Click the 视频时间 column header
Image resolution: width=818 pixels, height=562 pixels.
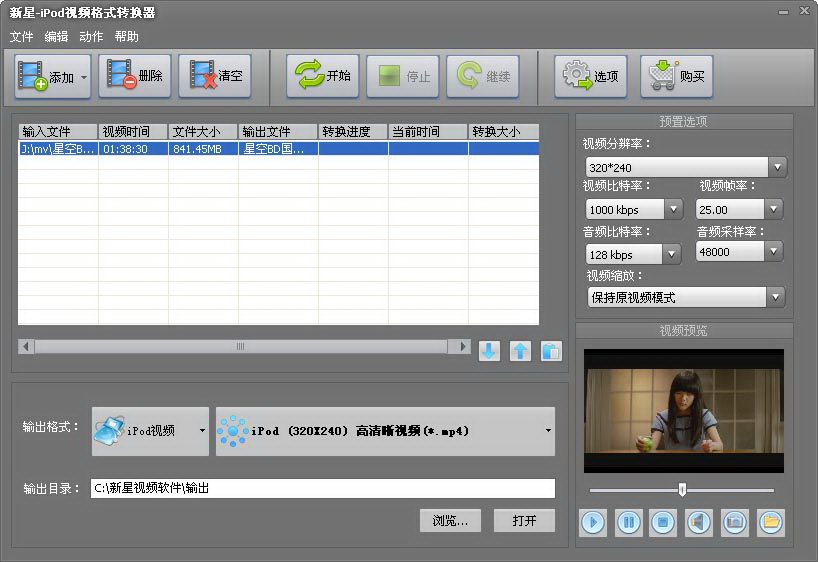(133, 131)
